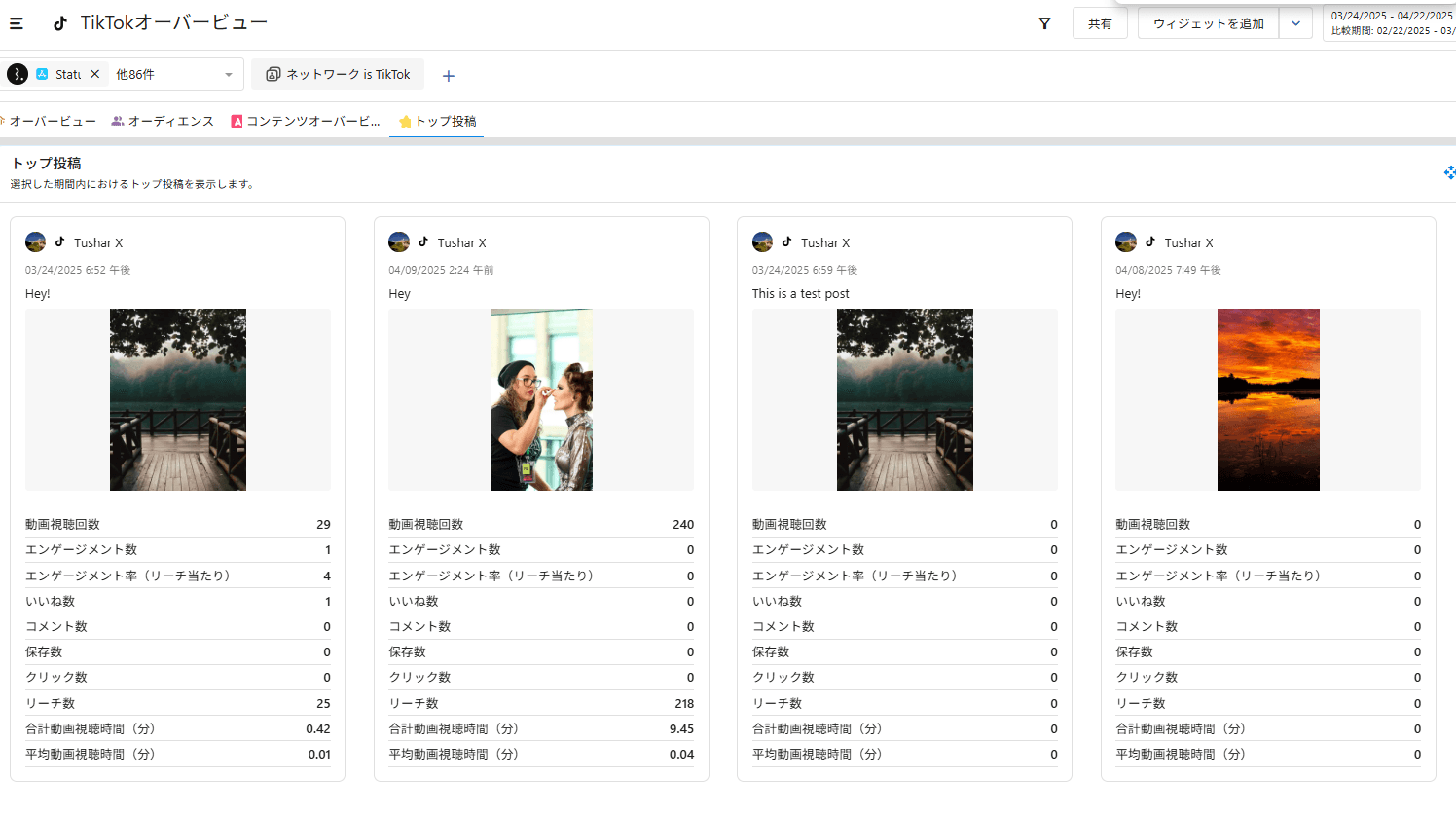Remove the Statu account filter chip
Viewport: 1456px width, 817px height.
[95, 74]
